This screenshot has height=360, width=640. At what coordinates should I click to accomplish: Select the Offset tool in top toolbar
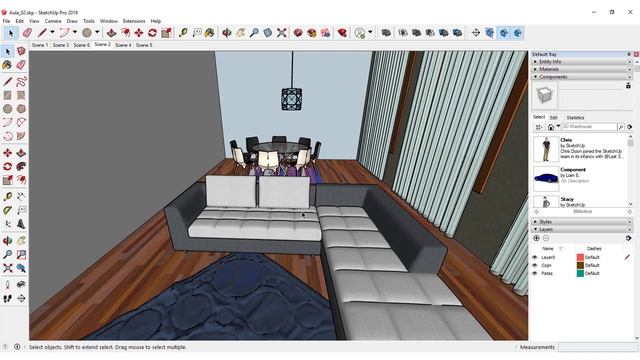[125, 33]
